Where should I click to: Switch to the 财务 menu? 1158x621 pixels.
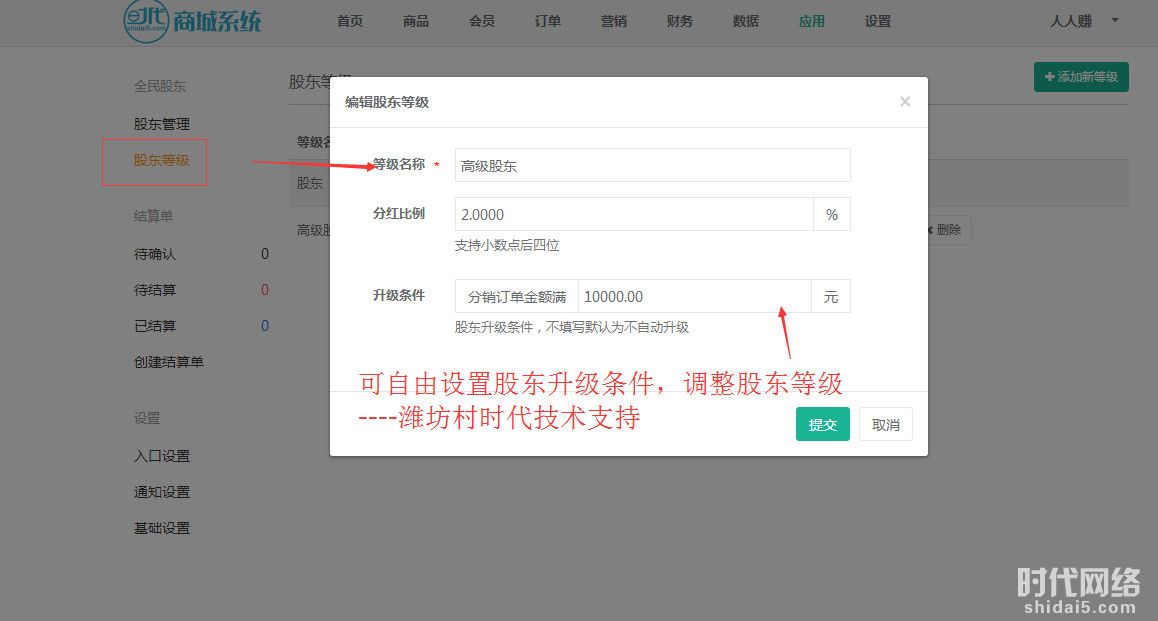pos(680,21)
